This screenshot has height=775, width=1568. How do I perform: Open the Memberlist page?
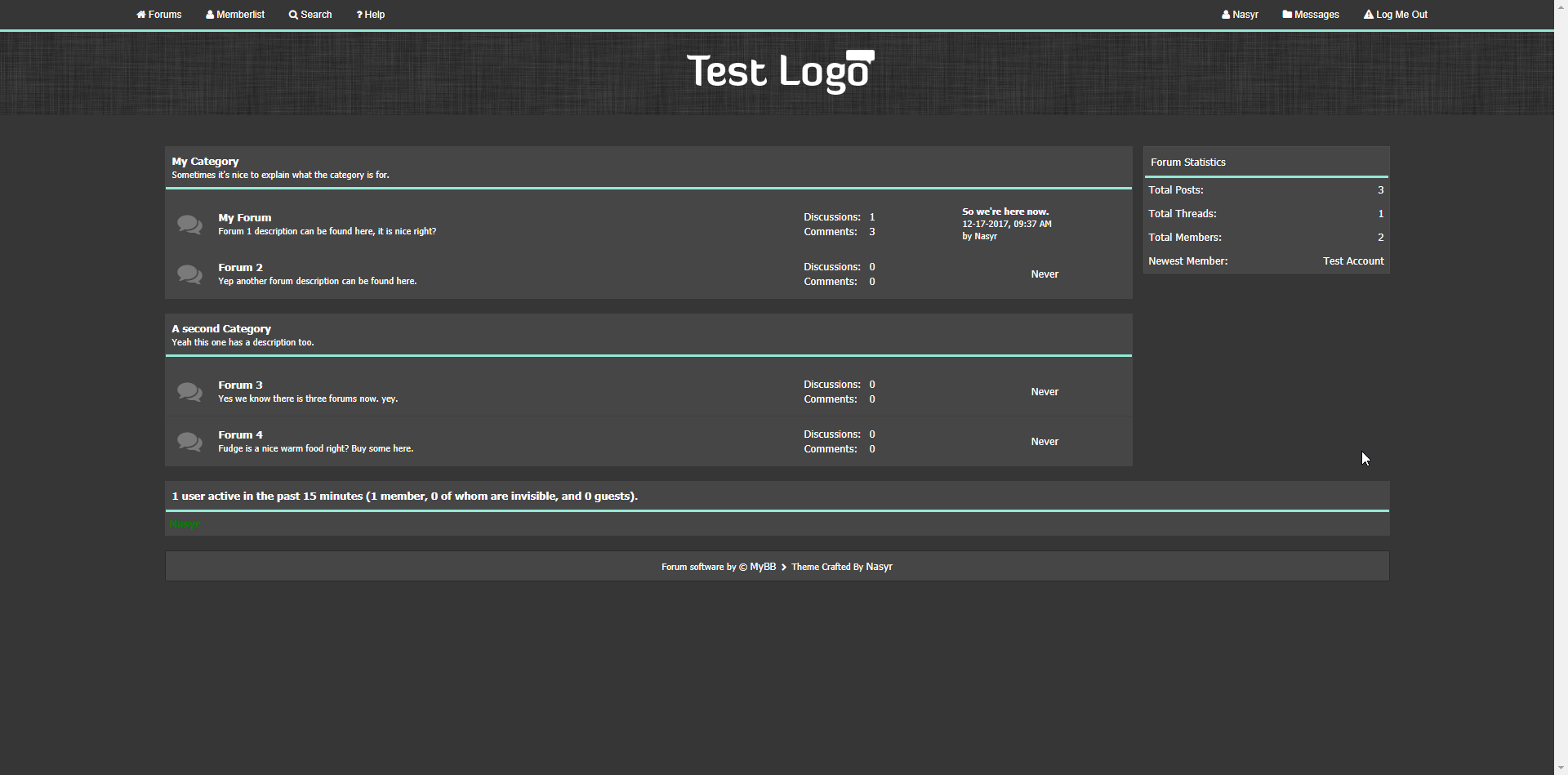coord(235,15)
